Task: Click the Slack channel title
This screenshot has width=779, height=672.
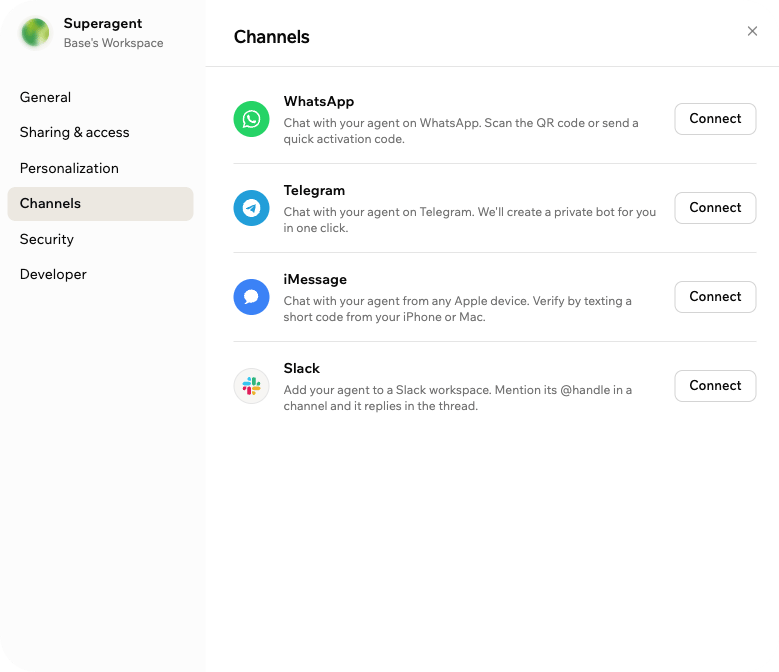Action: pyautogui.click(x=302, y=369)
